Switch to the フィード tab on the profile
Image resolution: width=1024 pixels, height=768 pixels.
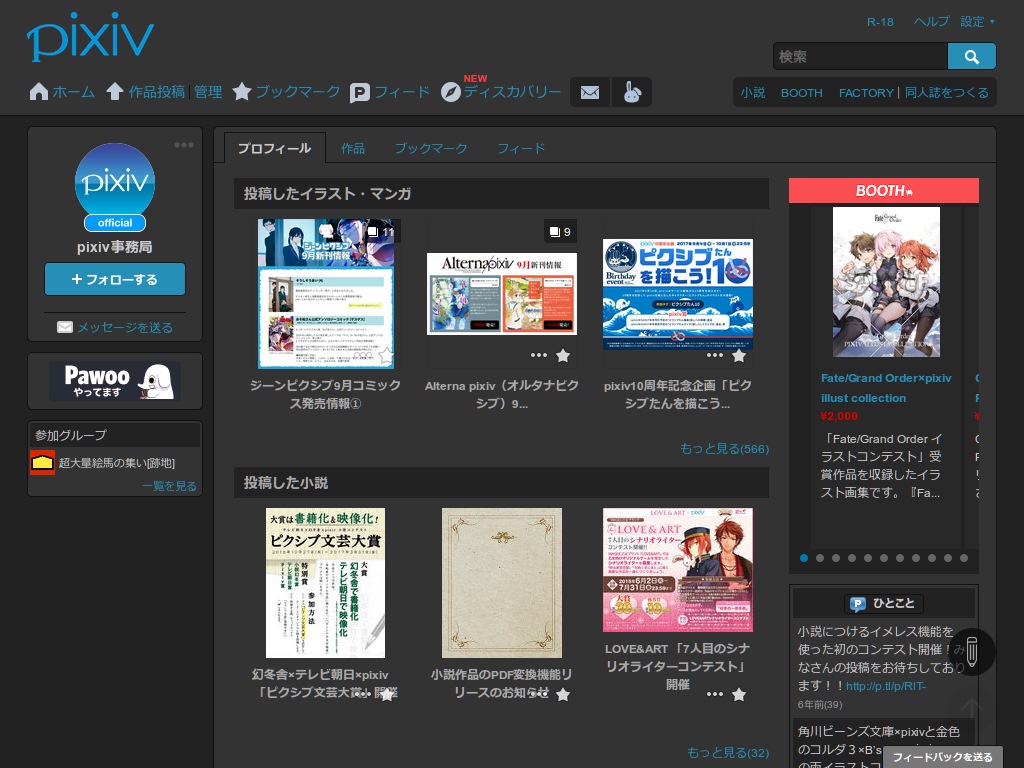521,148
